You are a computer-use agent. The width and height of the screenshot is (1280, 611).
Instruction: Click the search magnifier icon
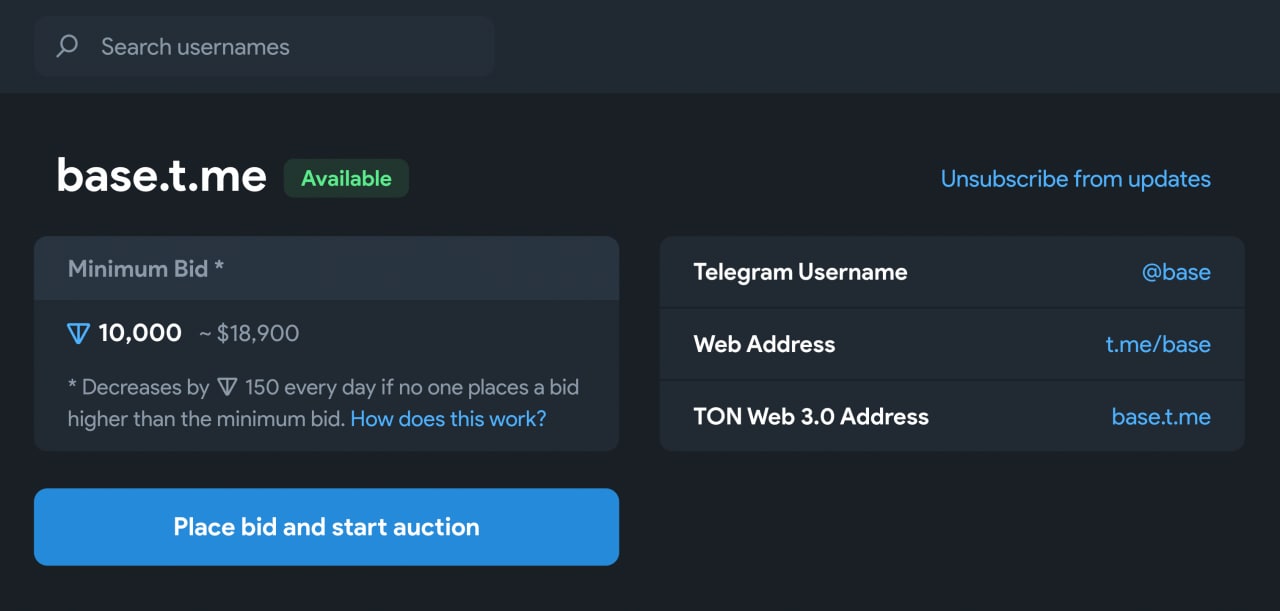[x=67, y=46]
